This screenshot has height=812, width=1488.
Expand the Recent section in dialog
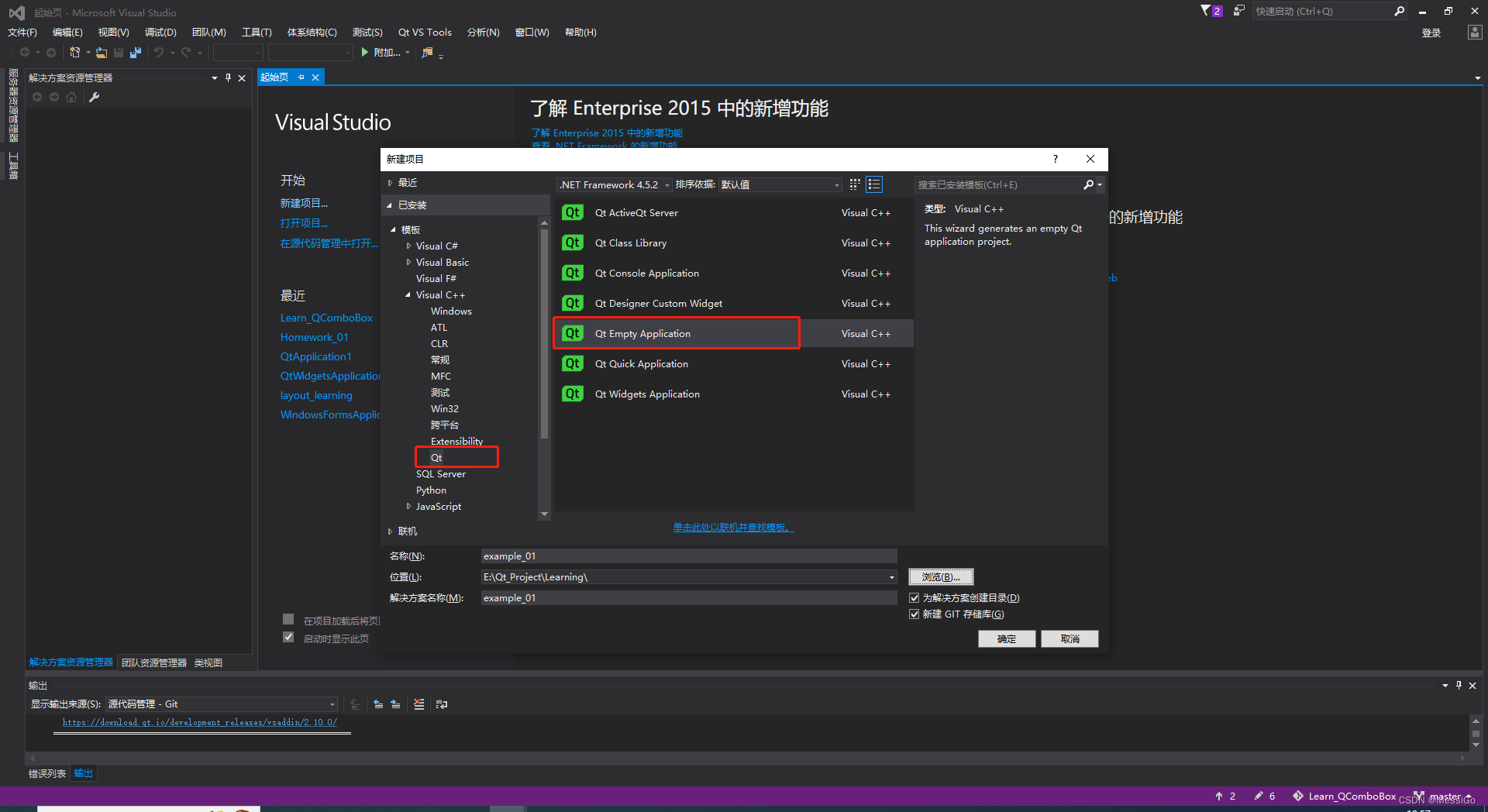coord(390,183)
